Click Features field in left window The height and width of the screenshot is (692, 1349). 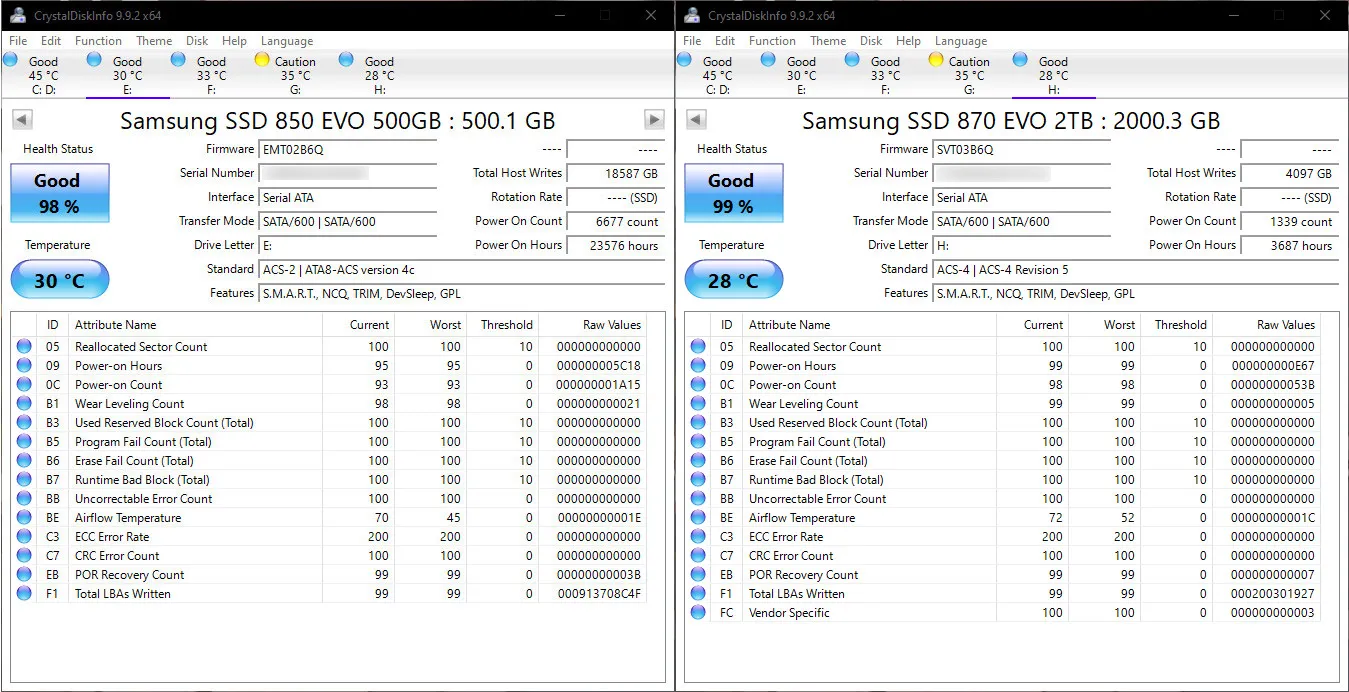click(462, 294)
